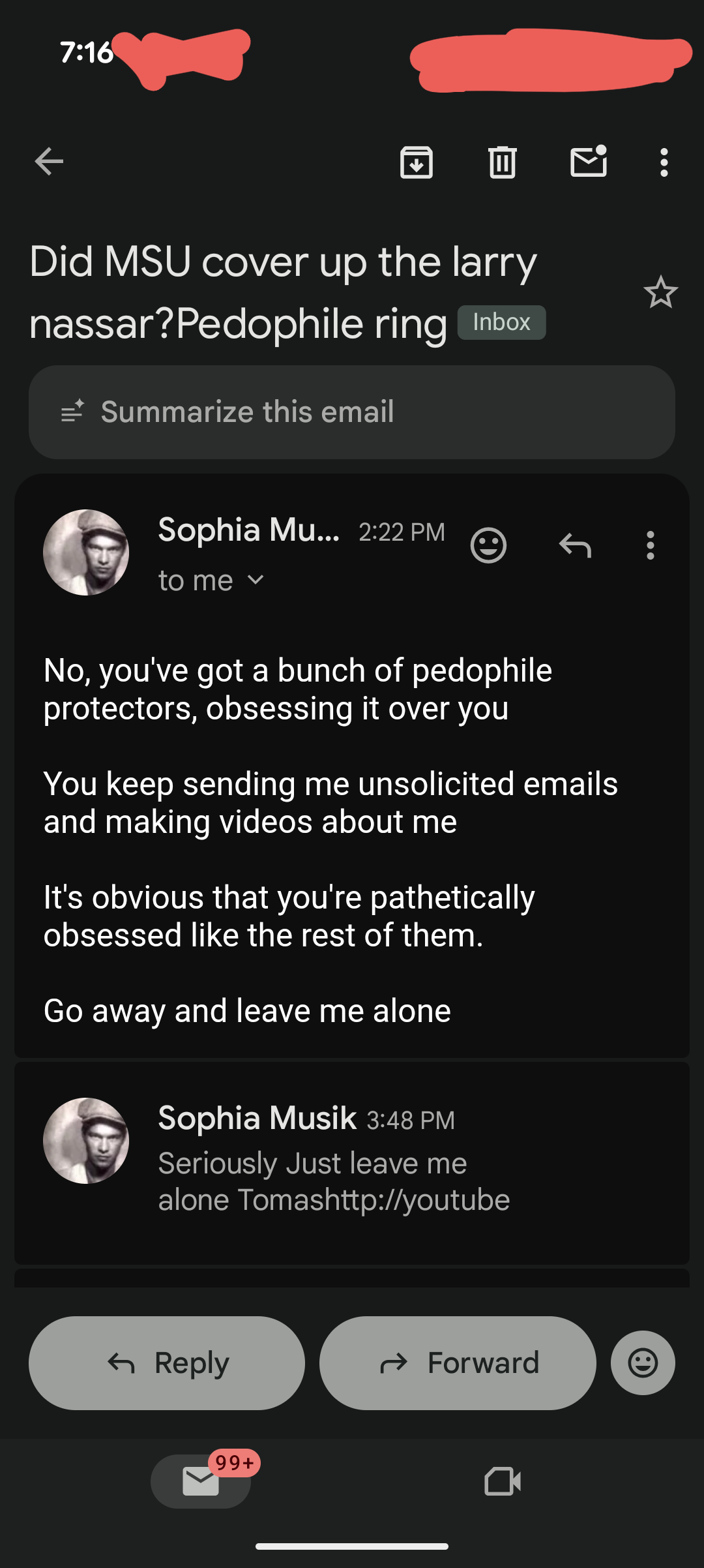The width and height of the screenshot is (704, 1568).
Task: Reply using arrow in message header
Action: [x=575, y=545]
